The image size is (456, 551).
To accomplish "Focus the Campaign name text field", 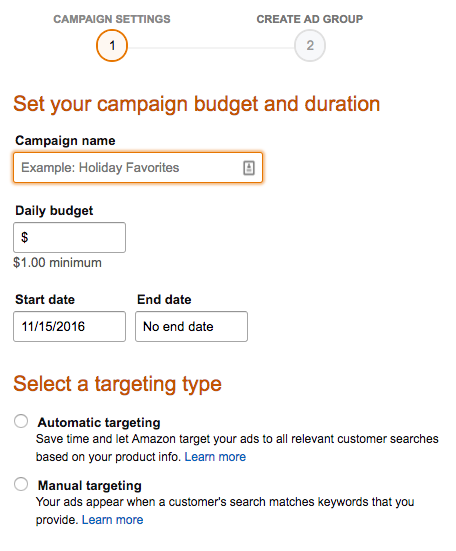I will [138, 168].
